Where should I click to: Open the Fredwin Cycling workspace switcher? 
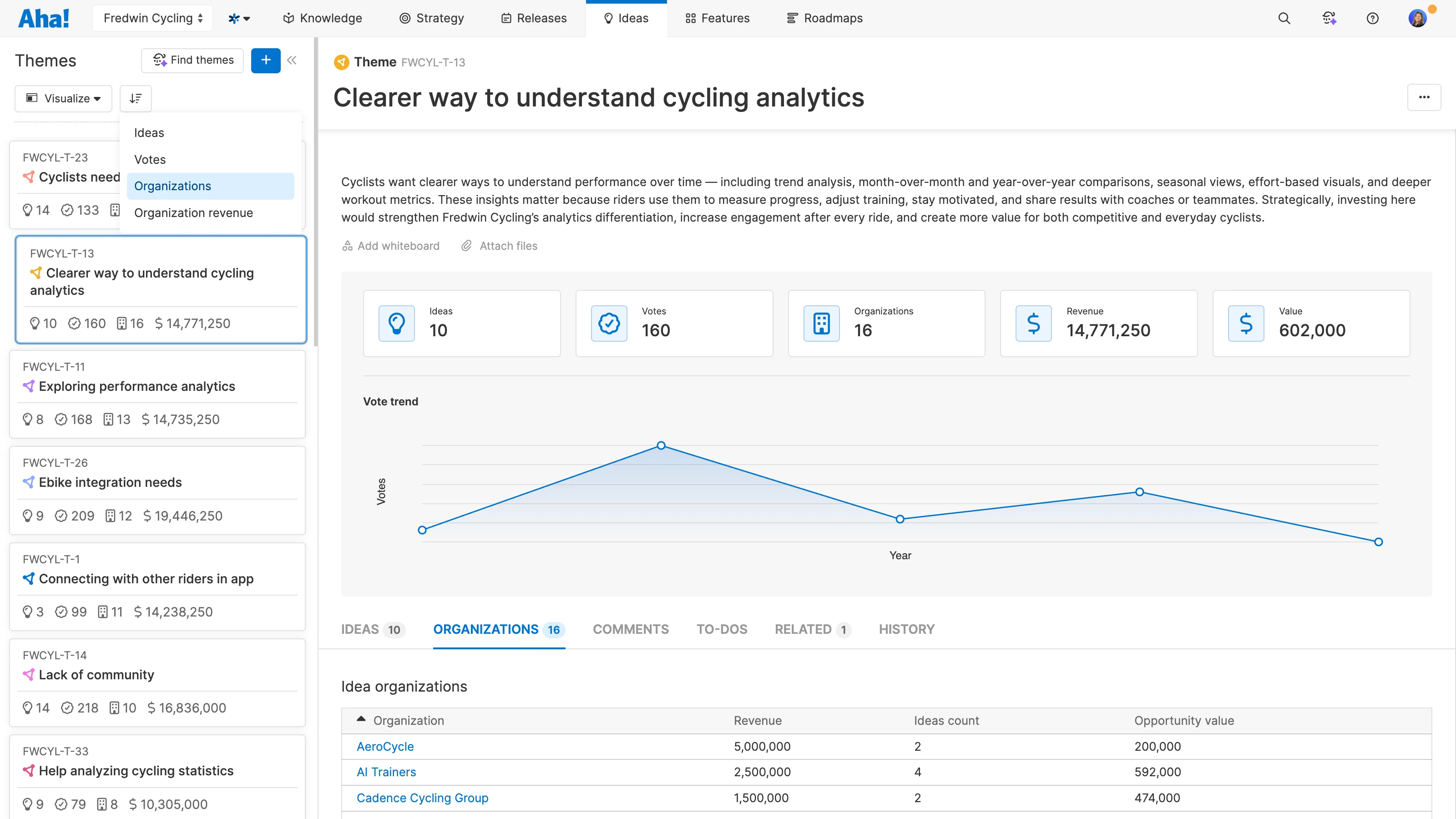coord(152,18)
